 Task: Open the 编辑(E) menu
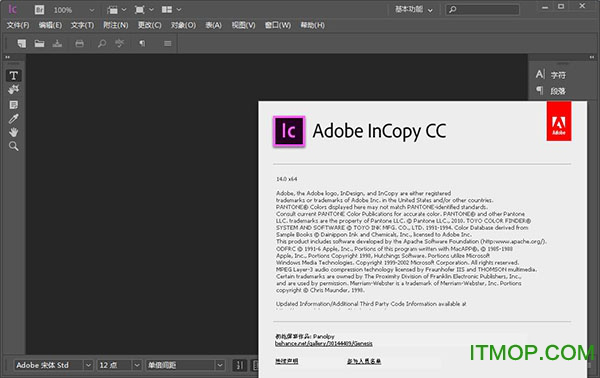[x=50, y=25]
